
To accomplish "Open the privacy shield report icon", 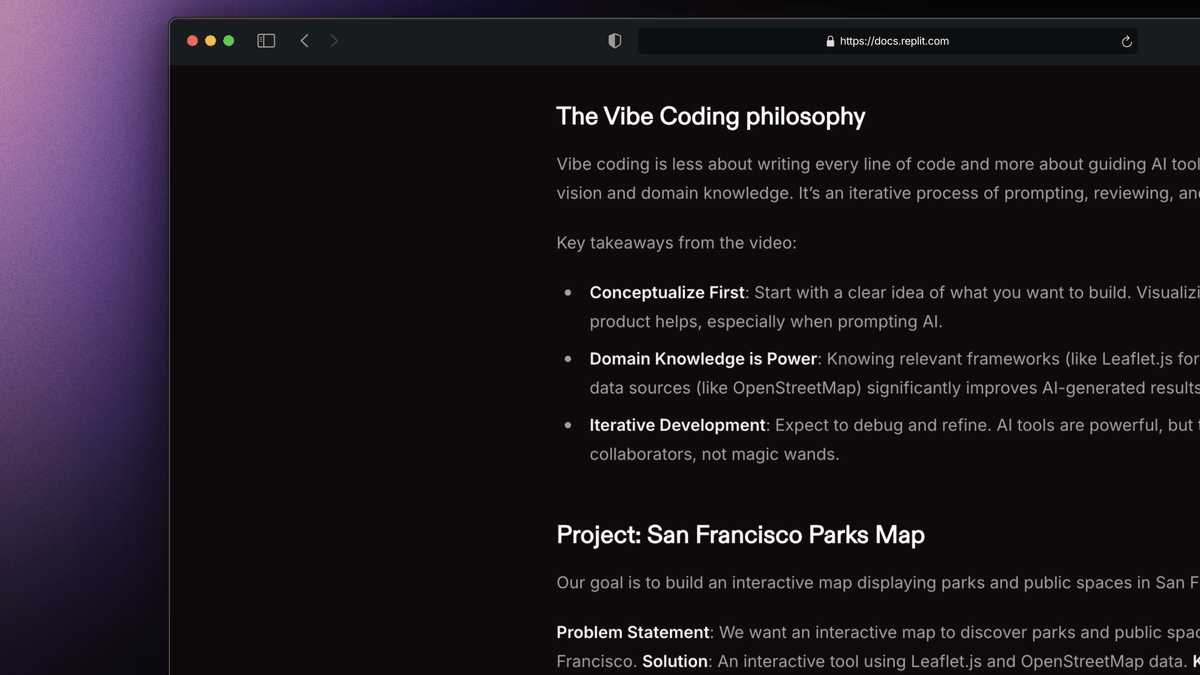I will click(615, 41).
